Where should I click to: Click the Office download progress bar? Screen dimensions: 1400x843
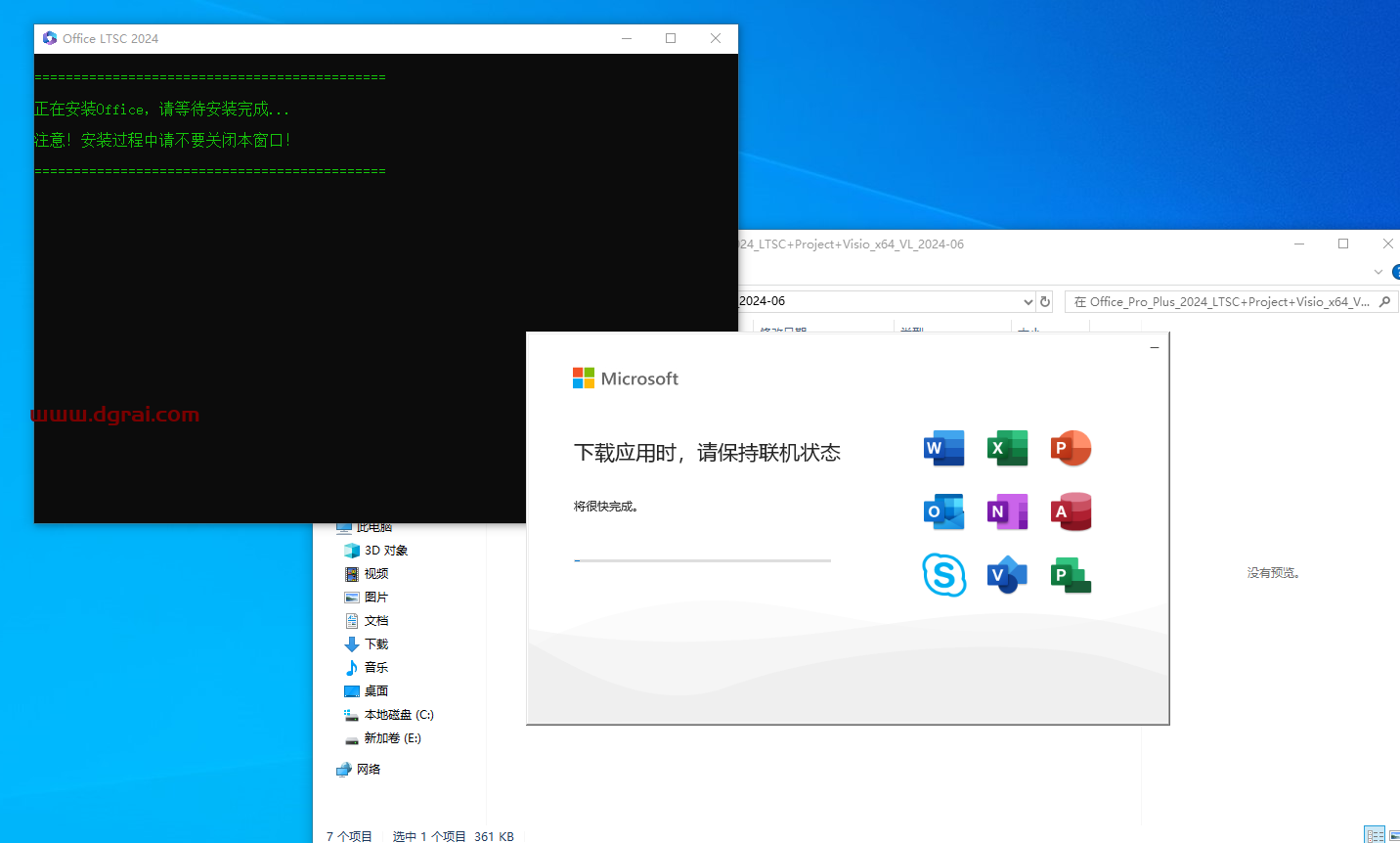702,560
